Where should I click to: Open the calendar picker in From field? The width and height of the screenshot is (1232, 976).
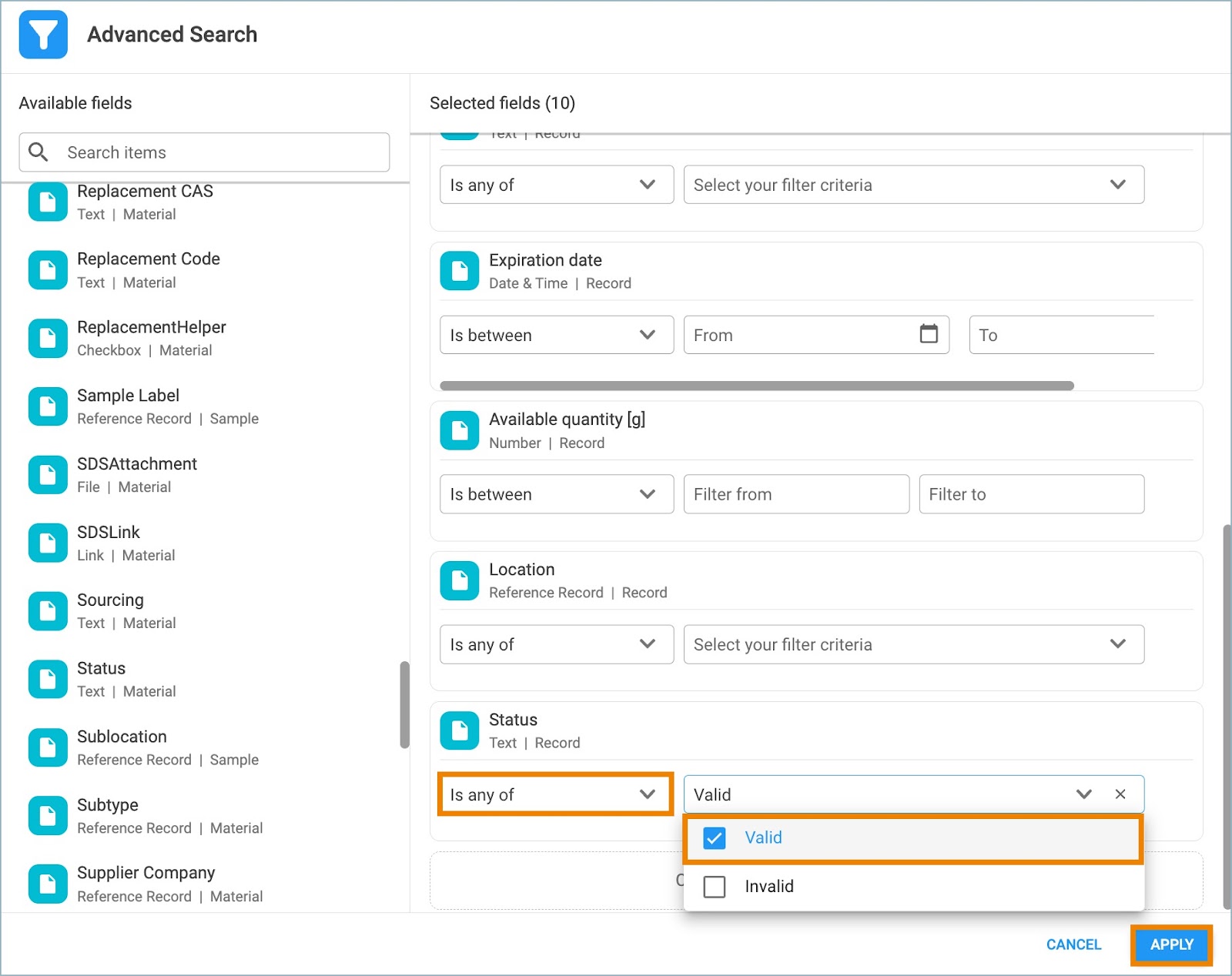[x=929, y=334]
